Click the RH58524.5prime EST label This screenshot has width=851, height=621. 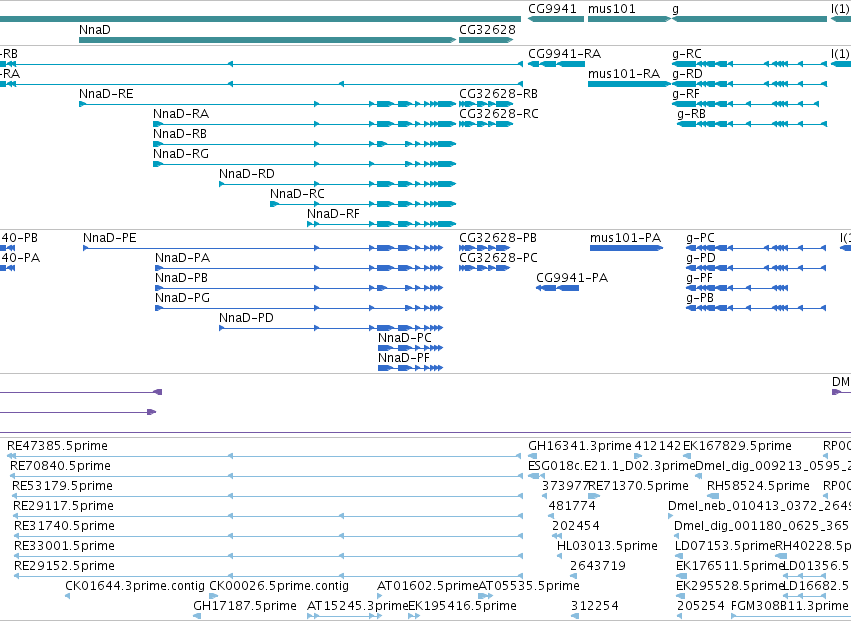(758, 486)
